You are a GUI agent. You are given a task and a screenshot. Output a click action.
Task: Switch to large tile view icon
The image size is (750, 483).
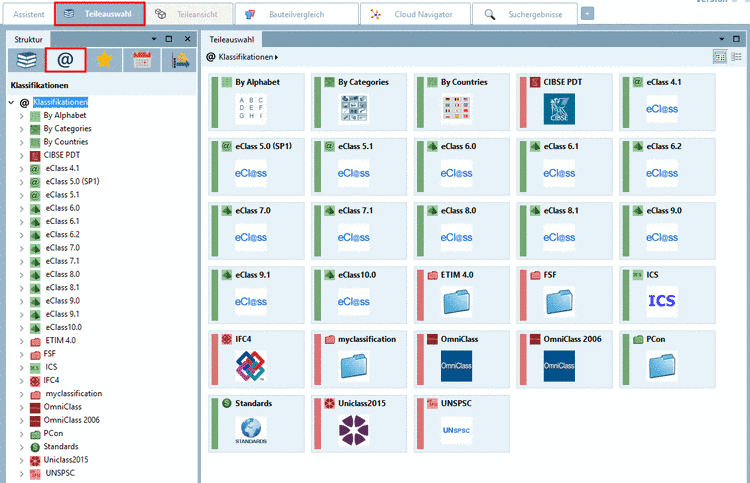point(719,57)
